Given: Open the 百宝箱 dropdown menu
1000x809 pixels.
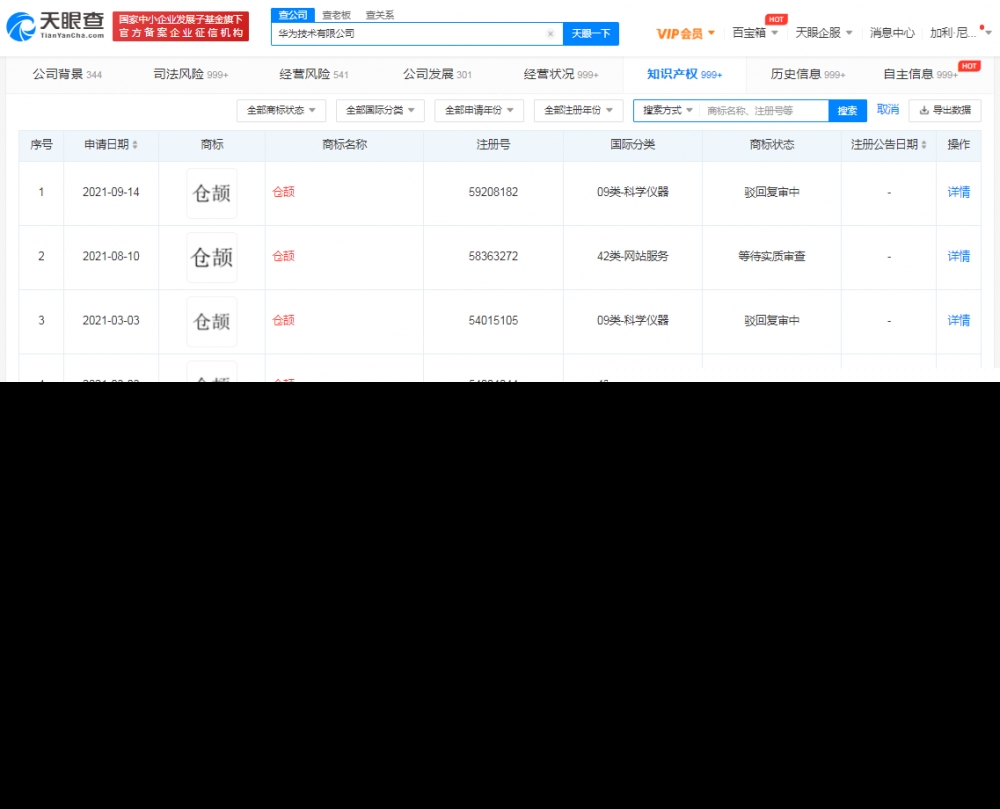Looking at the screenshot, I should coord(755,33).
